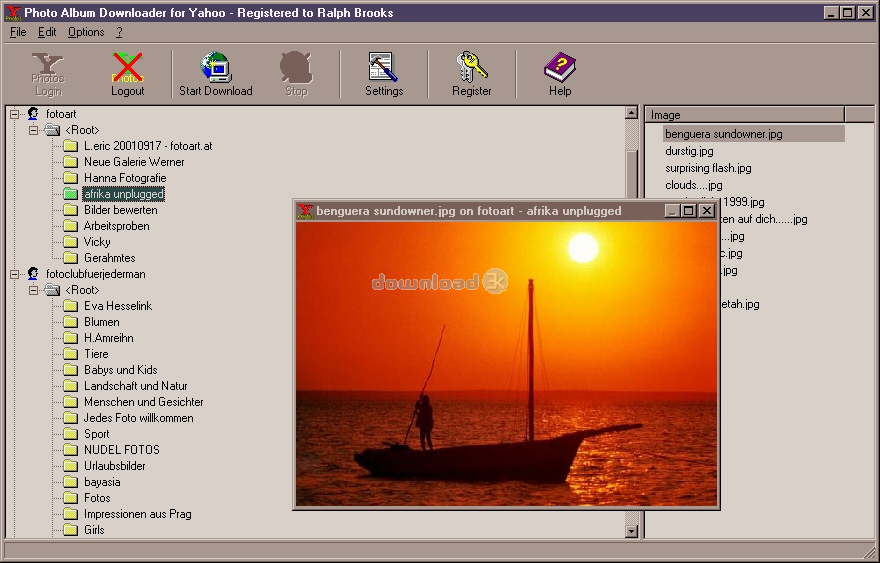Image resolution: width=880 pixels, height=563 pixels.
Task: Collapse the Root folder under fotoart
Action: (x=34, y=130)
